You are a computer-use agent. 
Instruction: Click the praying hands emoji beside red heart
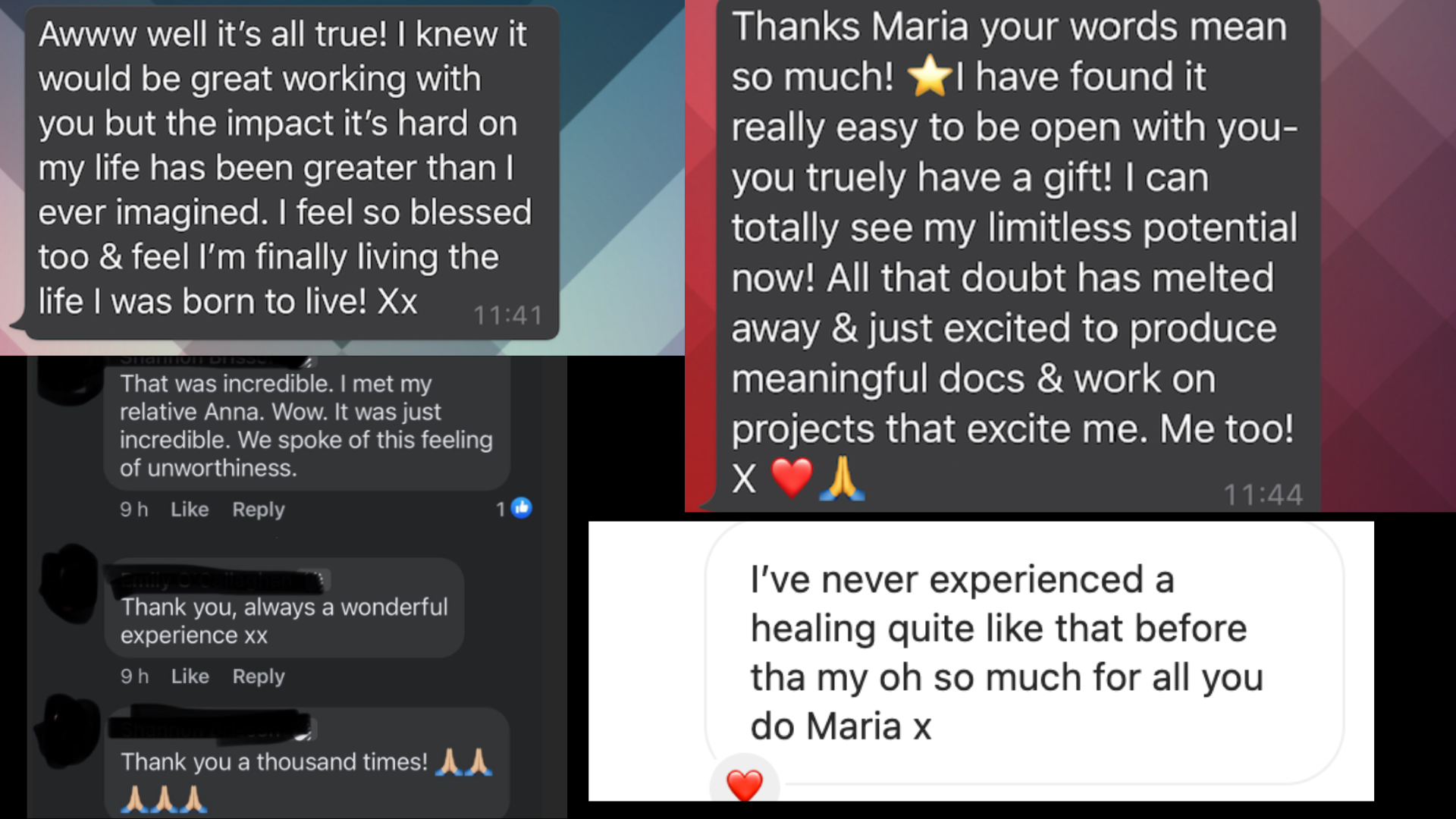[842, 477]
